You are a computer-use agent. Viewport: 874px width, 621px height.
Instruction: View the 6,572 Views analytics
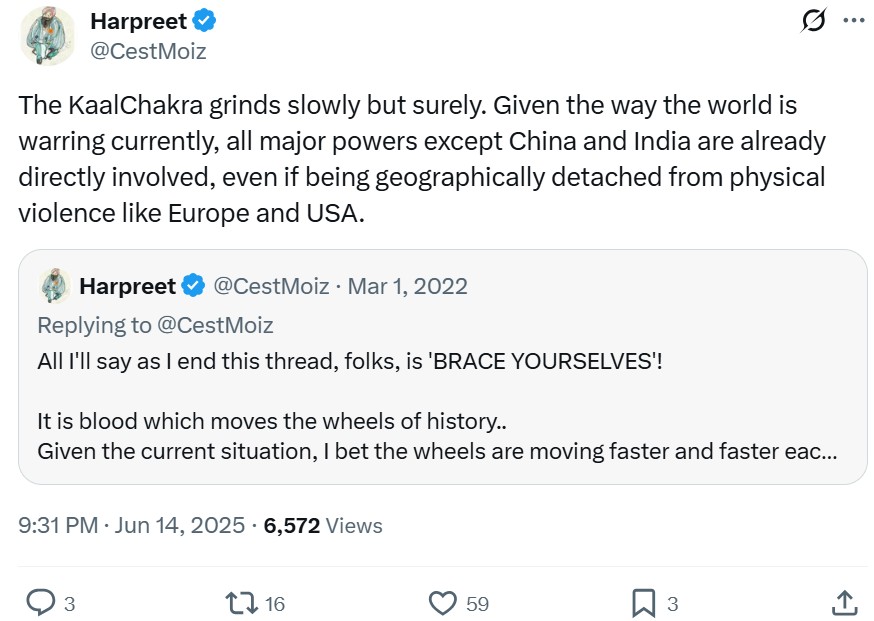[x=323, y=525]
